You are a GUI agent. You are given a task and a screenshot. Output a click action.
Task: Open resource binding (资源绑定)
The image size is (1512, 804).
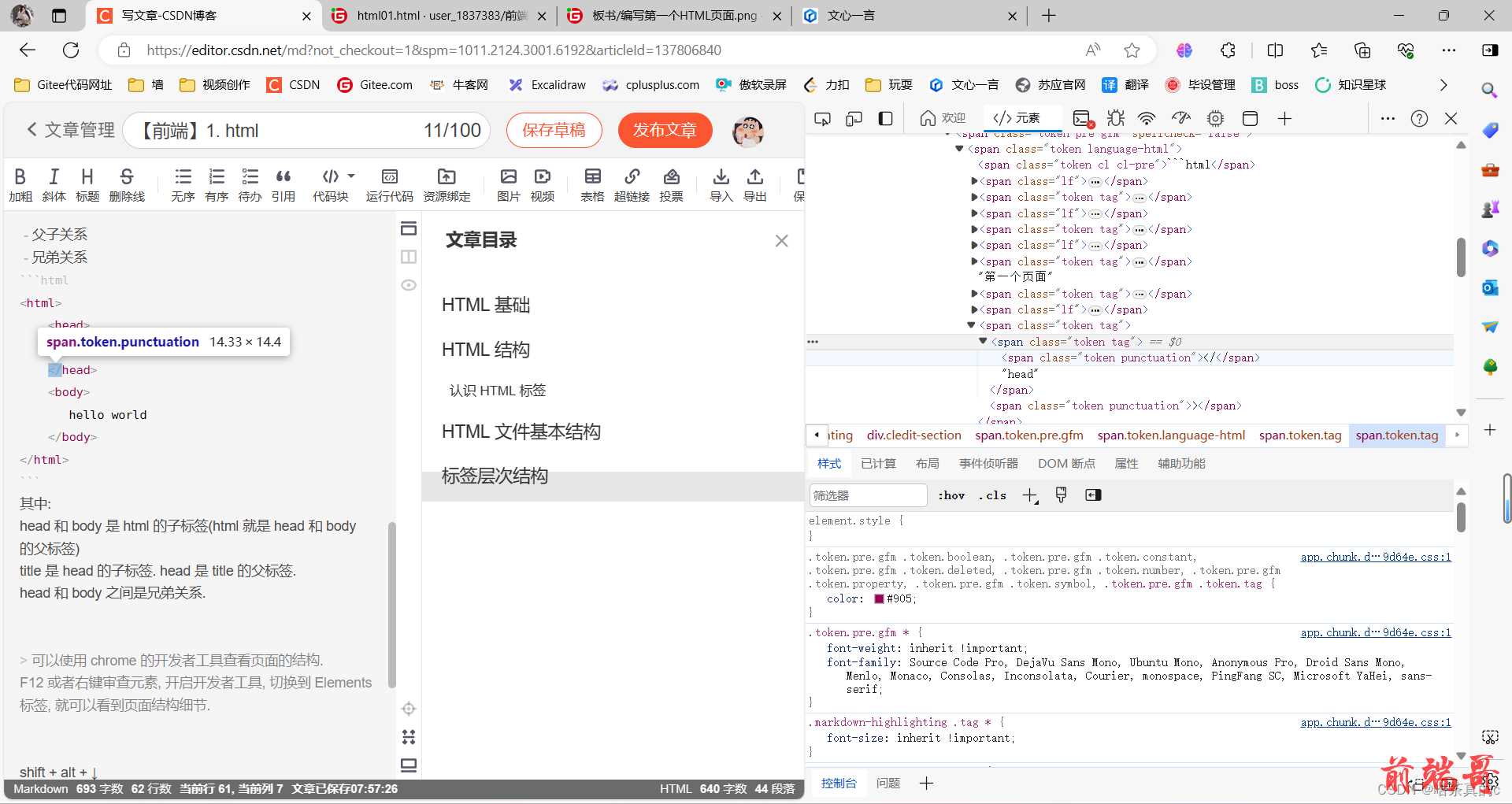[447, 185]
